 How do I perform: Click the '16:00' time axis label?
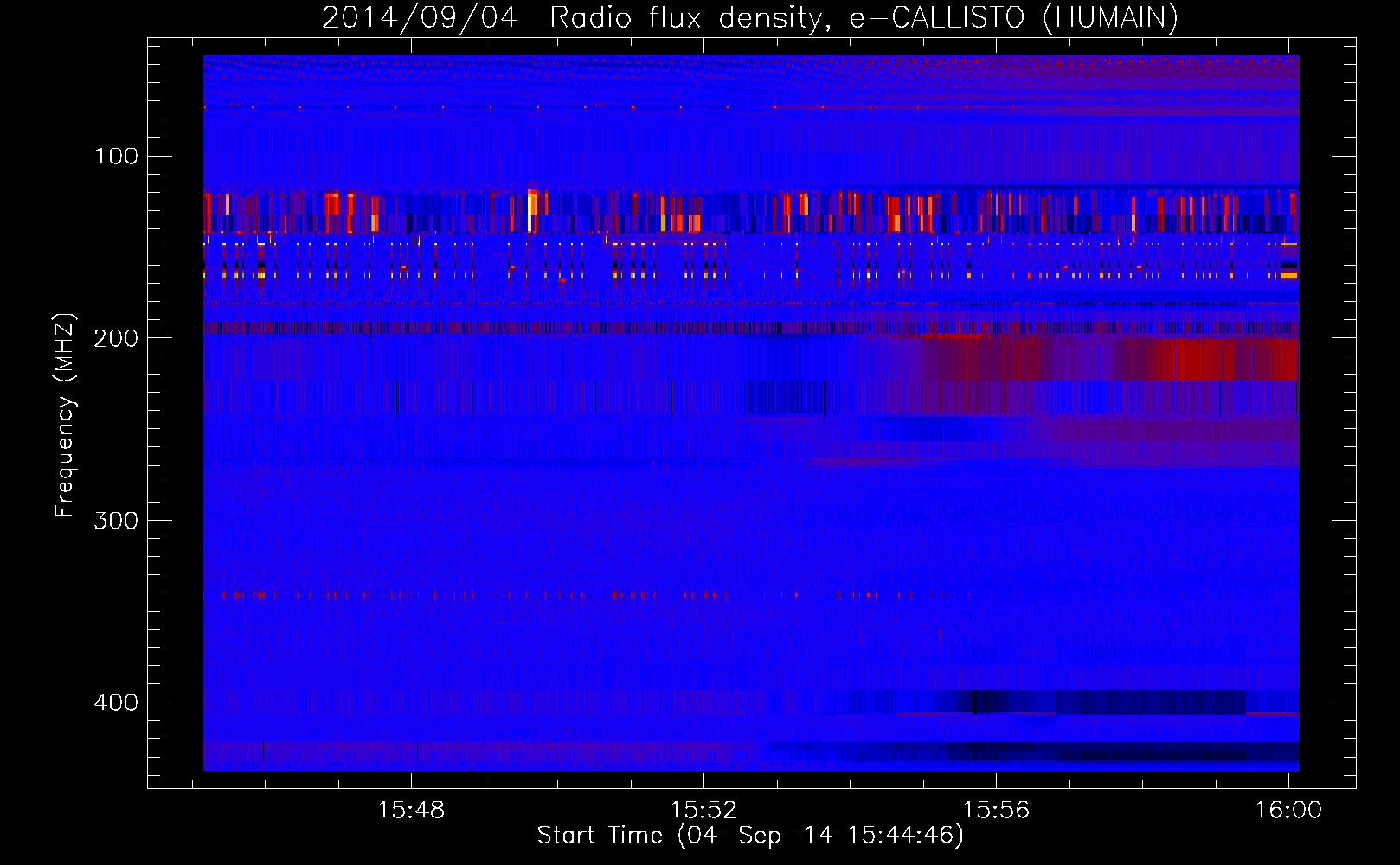click(x=1288, y=810)
